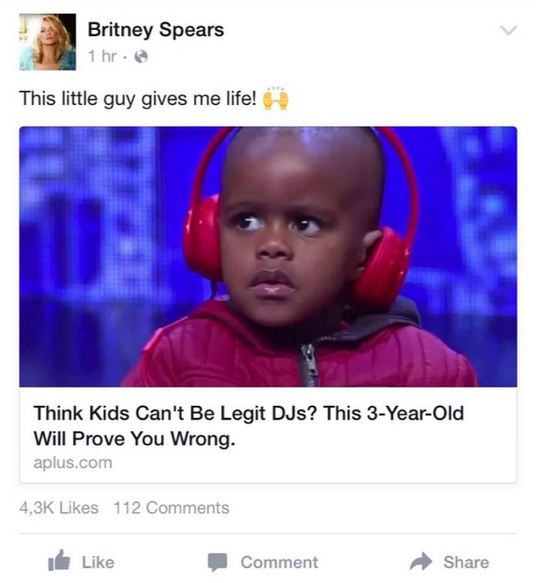Open the 1 hr post timestamp

102,57
